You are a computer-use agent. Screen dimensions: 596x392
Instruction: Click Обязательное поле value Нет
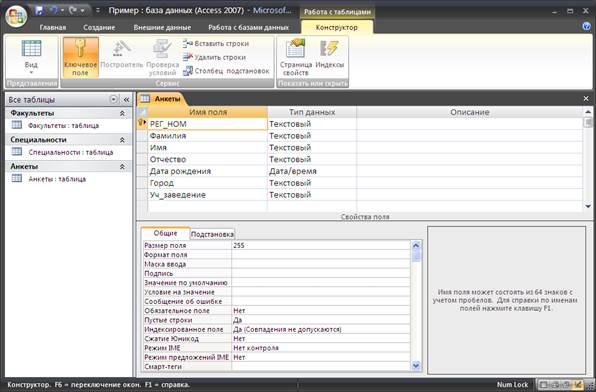click(x=321, y=311)
